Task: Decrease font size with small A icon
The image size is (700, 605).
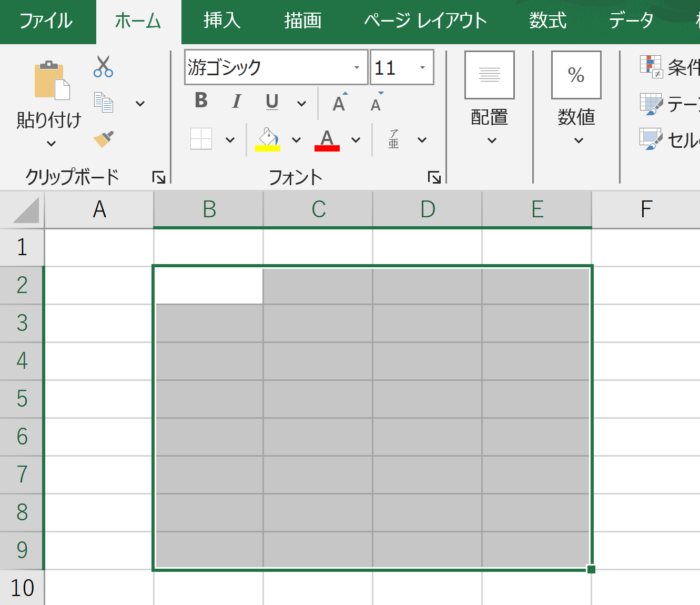Action: click(376, 103)
